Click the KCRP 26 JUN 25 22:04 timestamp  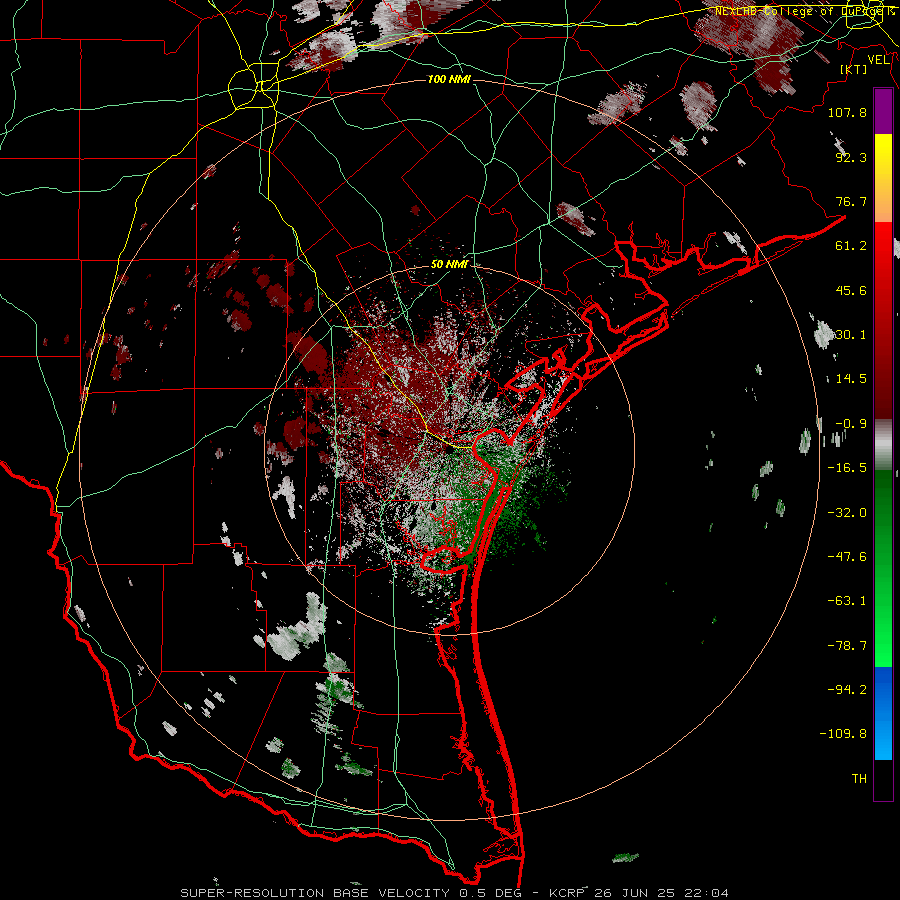click(x=639, y=893)
